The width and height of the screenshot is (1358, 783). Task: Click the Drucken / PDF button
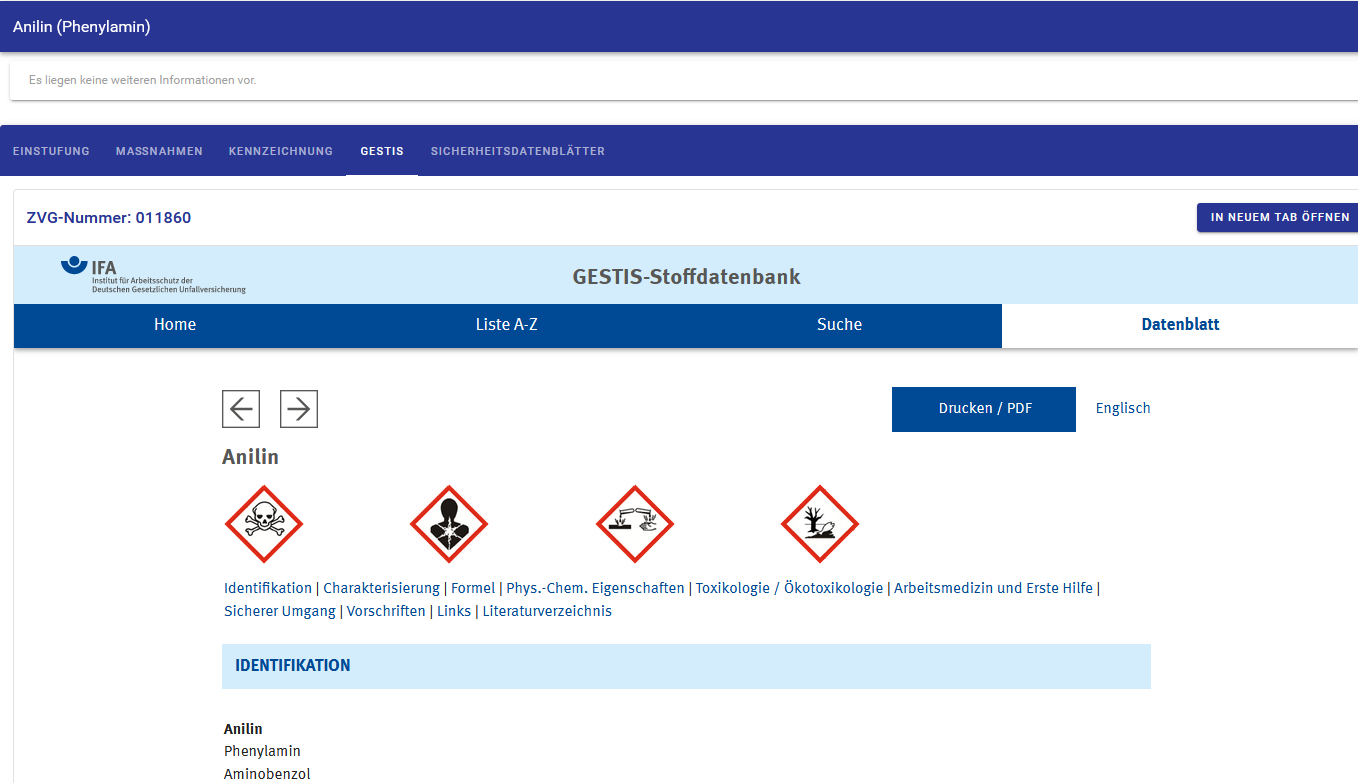[984, 409]
